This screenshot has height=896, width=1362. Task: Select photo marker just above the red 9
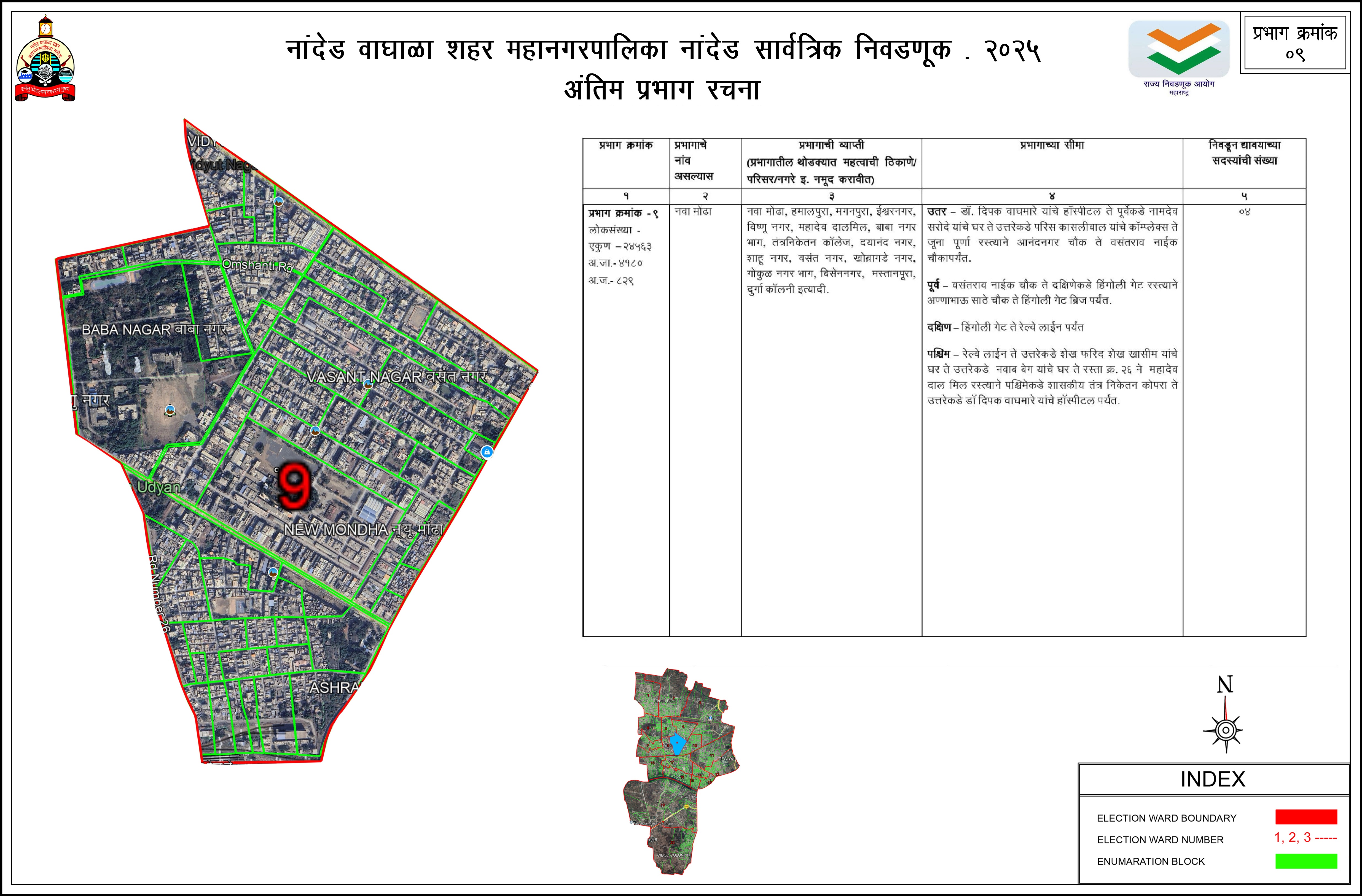pos(315,430)
